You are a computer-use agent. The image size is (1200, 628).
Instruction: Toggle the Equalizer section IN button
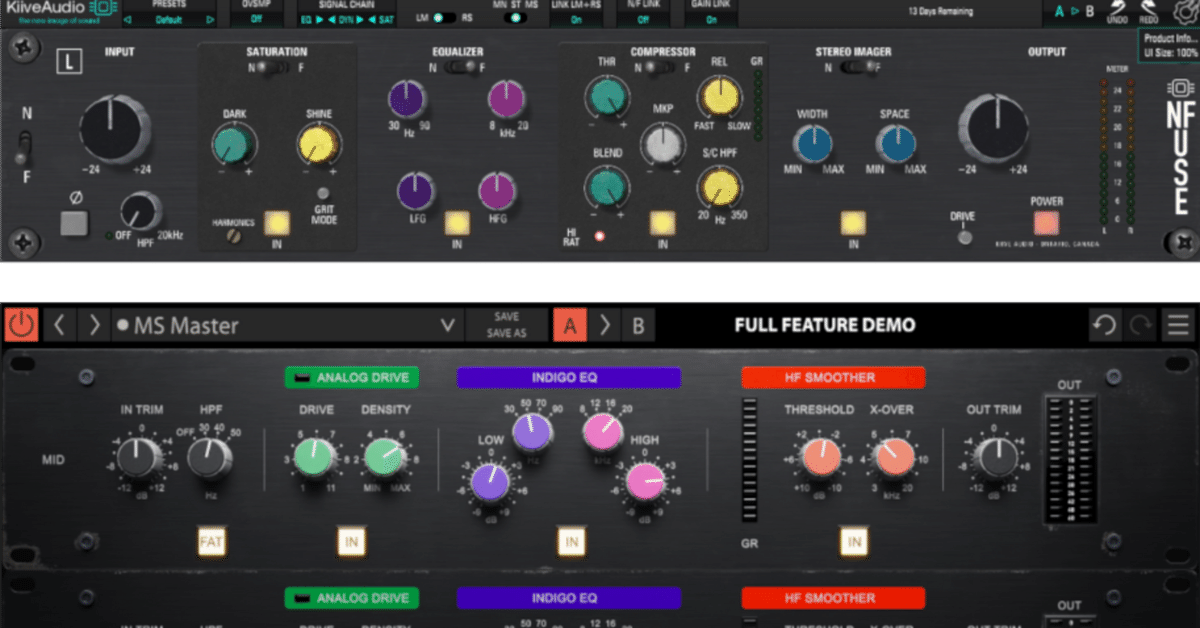click(457, 222)
